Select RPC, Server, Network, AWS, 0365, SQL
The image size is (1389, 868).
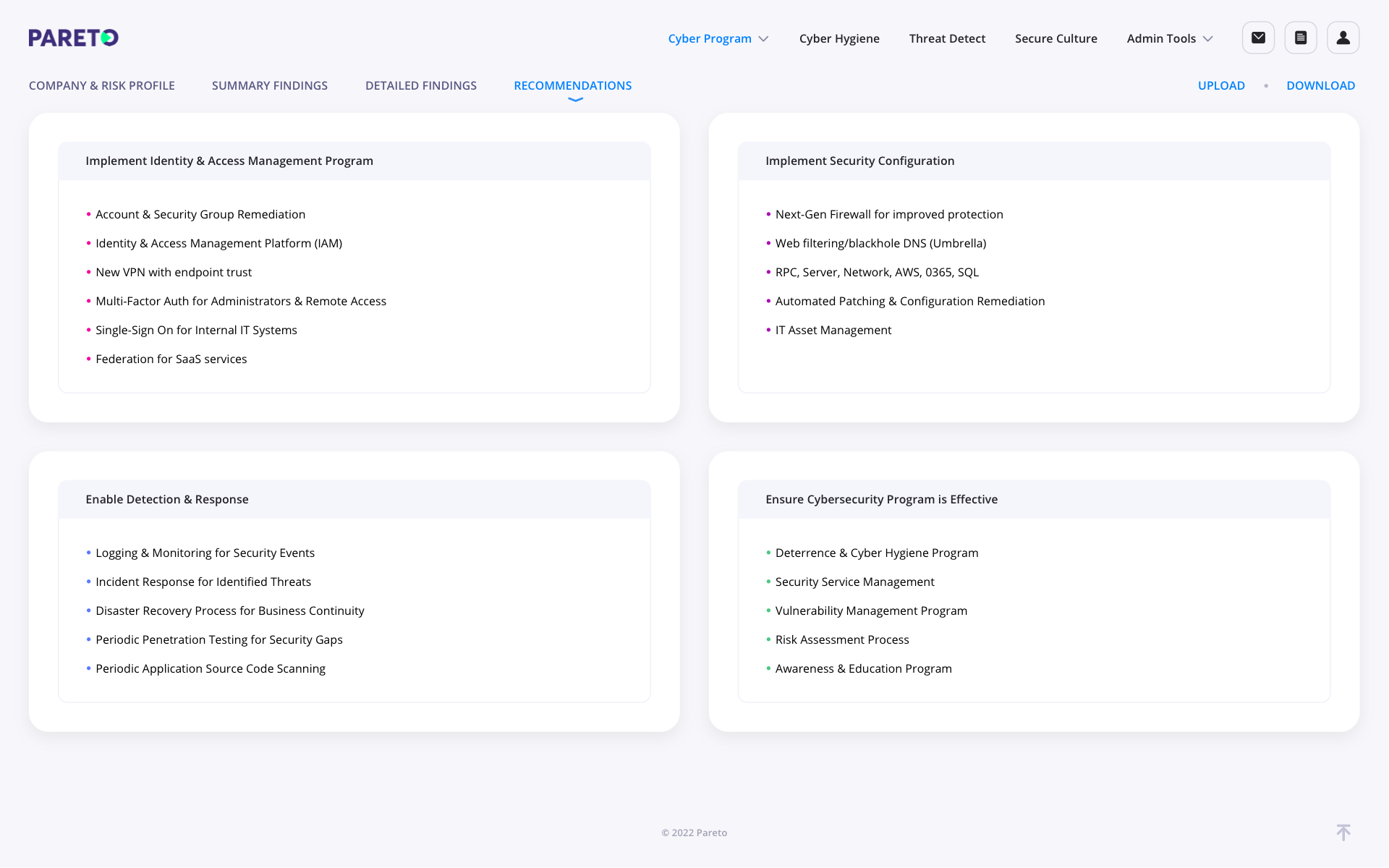click(877, 272)
